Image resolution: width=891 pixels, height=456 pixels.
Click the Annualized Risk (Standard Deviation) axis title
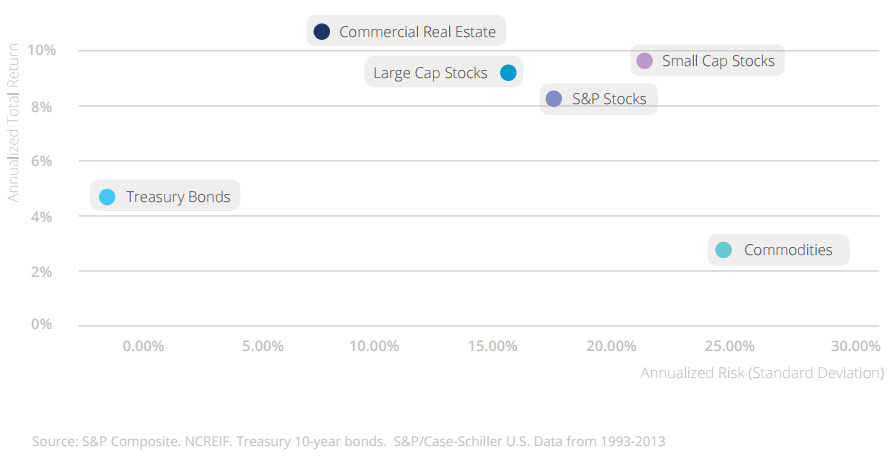(x=761, y=373)
